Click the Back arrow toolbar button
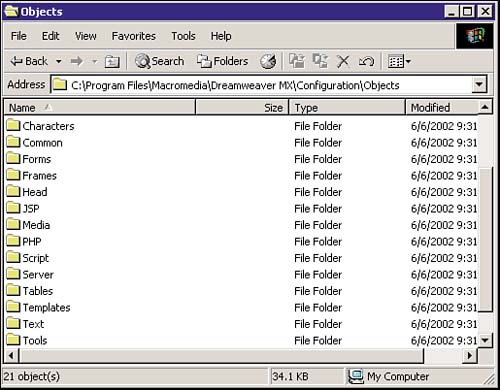 tap(29, 61)
